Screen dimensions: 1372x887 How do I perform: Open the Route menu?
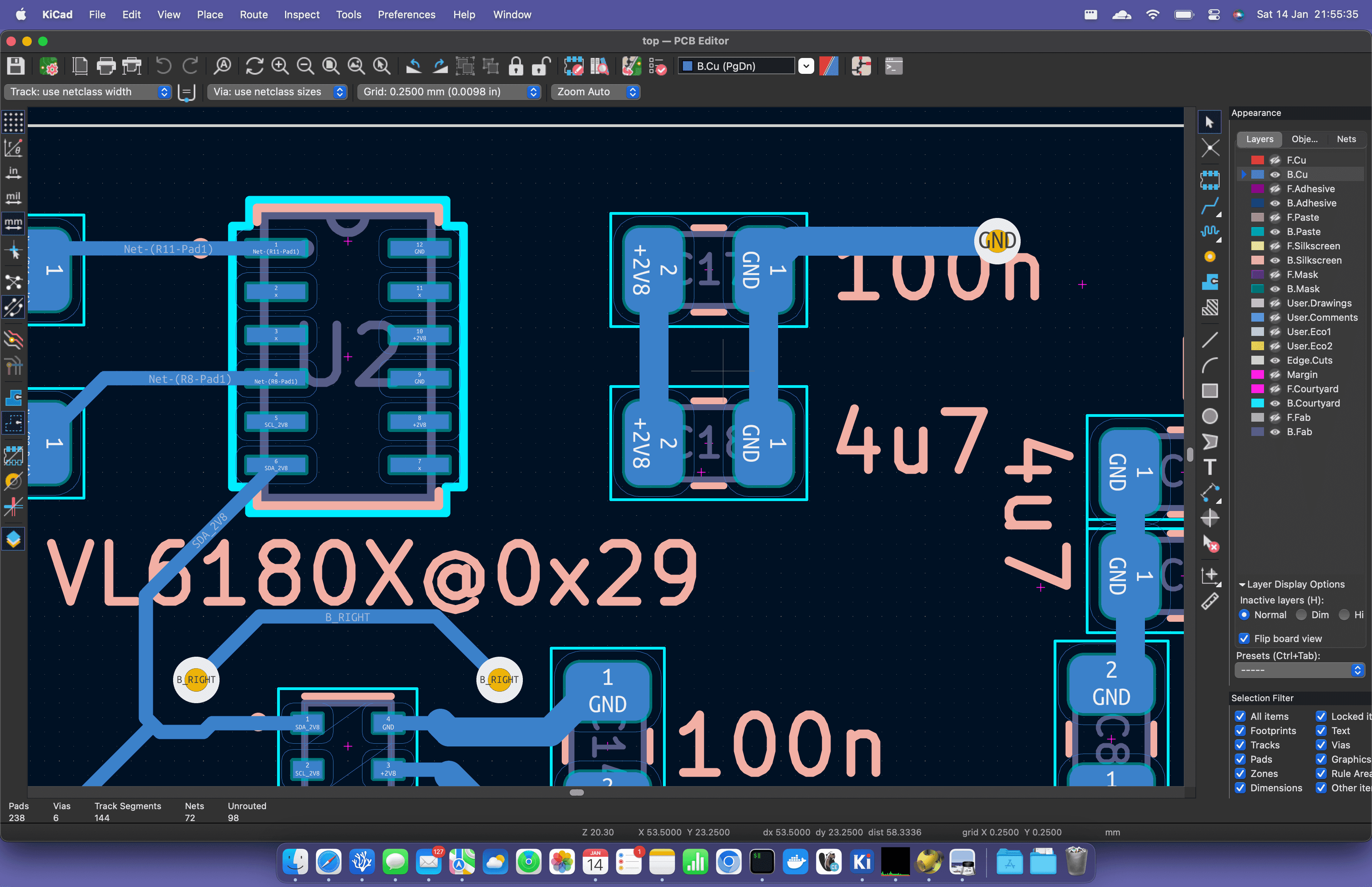point(254,14)
